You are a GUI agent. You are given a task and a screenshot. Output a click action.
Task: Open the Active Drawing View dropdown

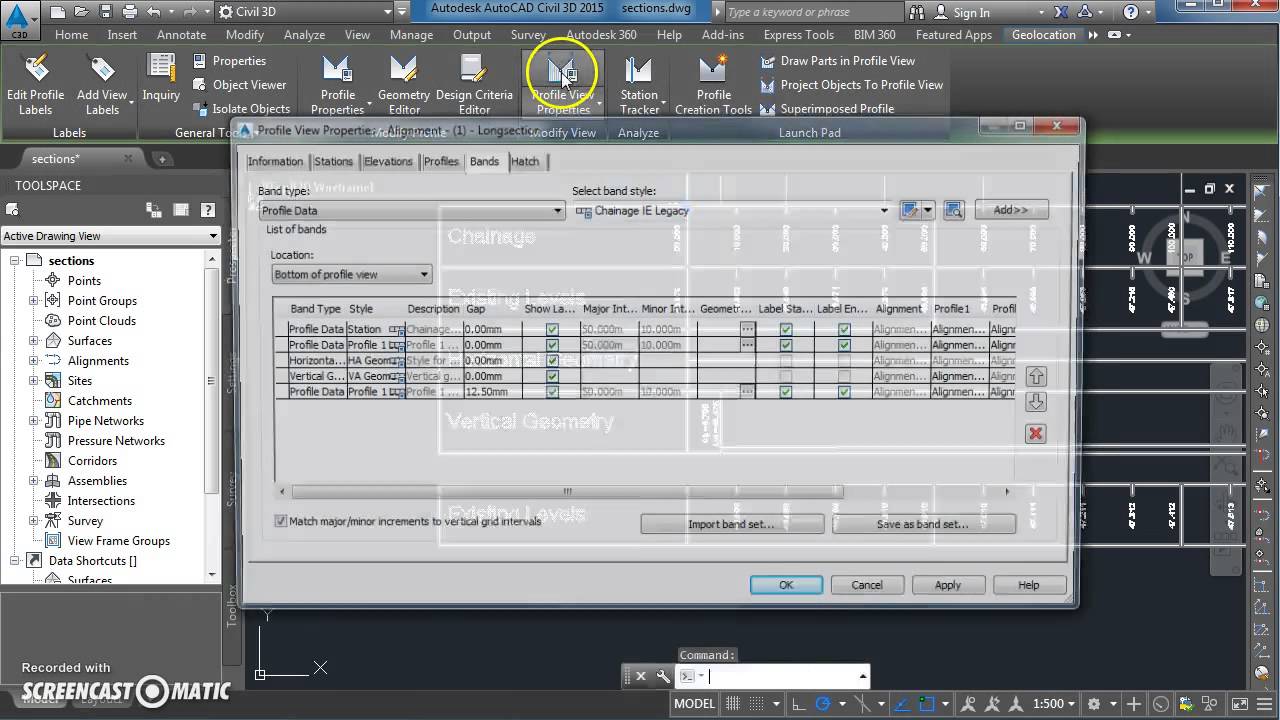[110, 236]
